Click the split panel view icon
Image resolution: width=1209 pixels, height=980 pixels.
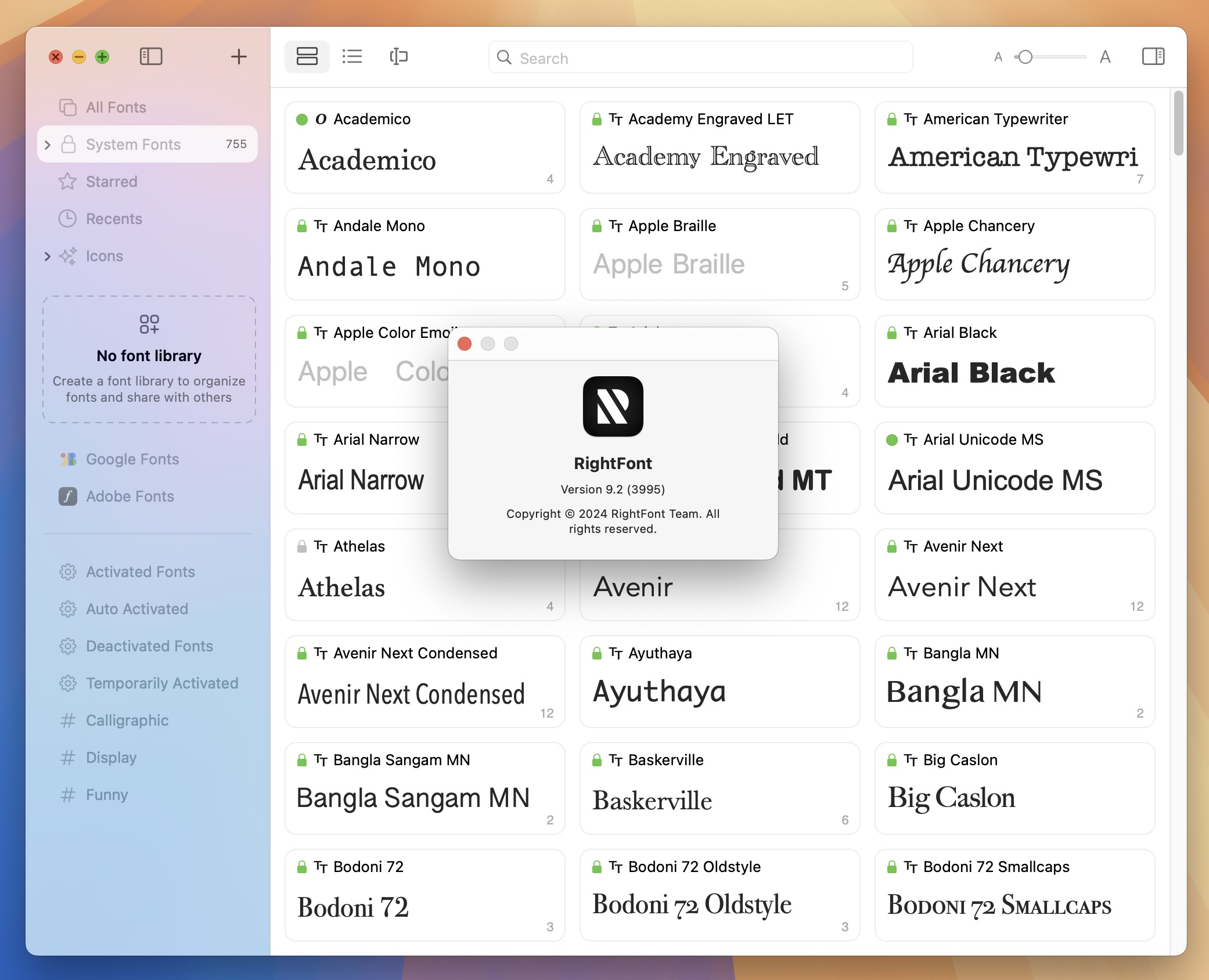pyautogui.click(x=1154, y=56)
